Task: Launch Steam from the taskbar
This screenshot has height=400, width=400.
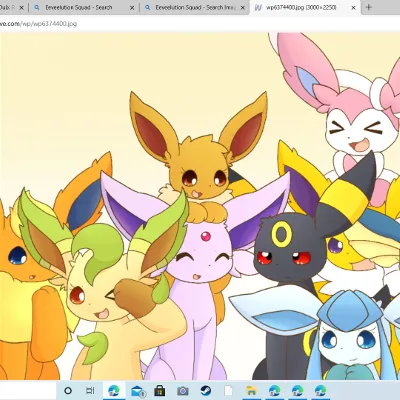Action: pos(205,390)
